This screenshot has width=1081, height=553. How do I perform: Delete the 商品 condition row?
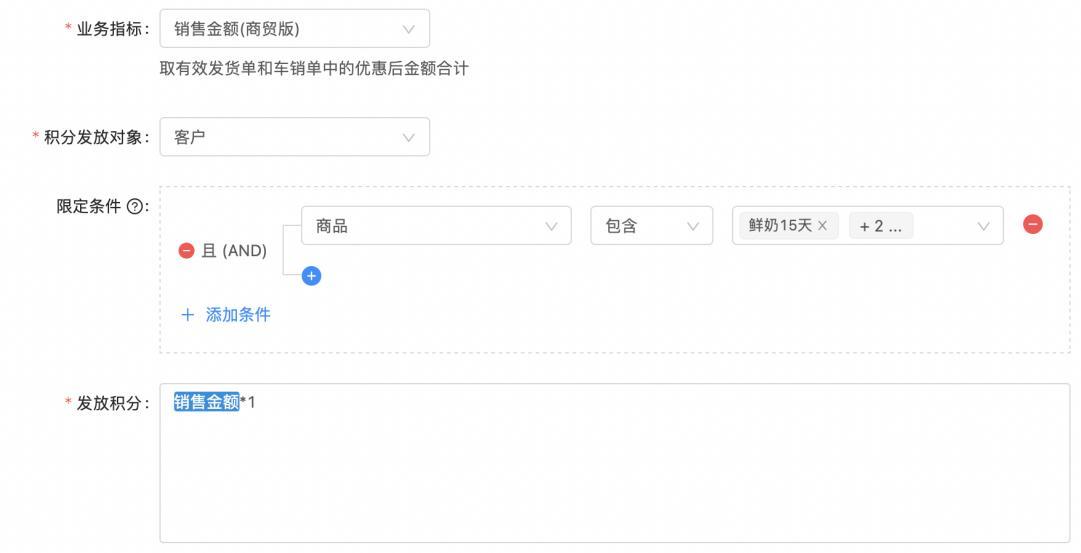click(1033, 225)
